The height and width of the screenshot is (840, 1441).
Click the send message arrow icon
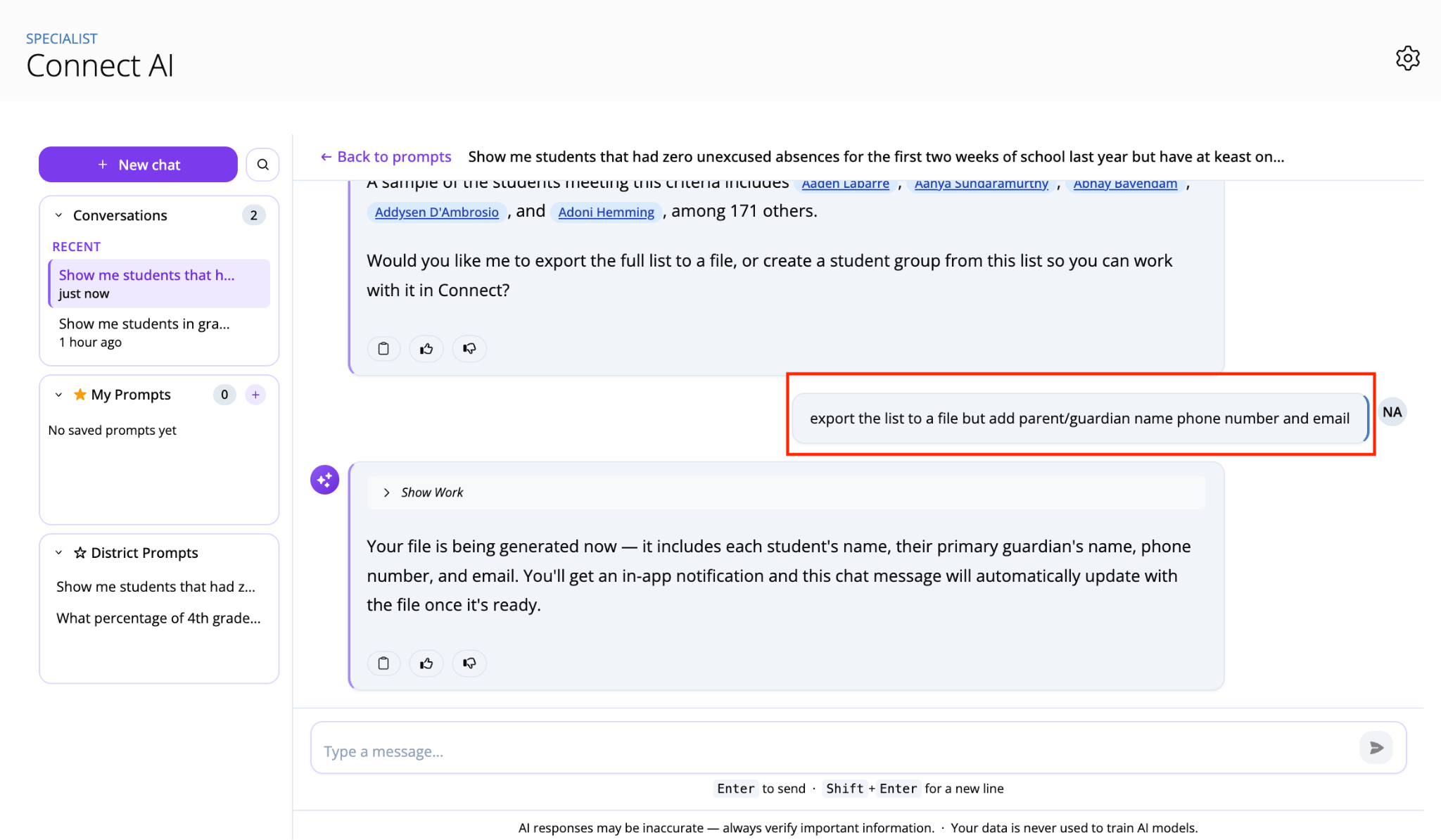(x=1376, y=748)
